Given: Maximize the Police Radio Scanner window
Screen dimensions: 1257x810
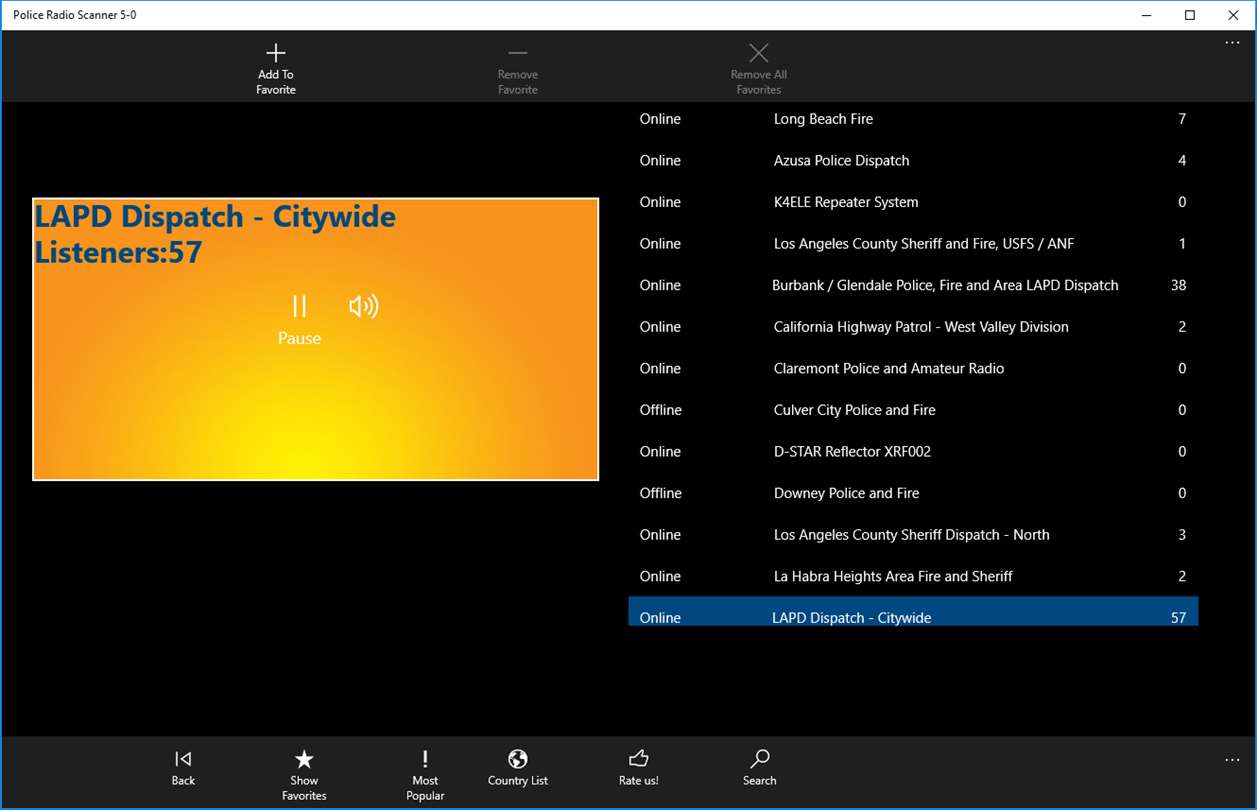Looking at the screenshot, I should (x=1189, y=15).
